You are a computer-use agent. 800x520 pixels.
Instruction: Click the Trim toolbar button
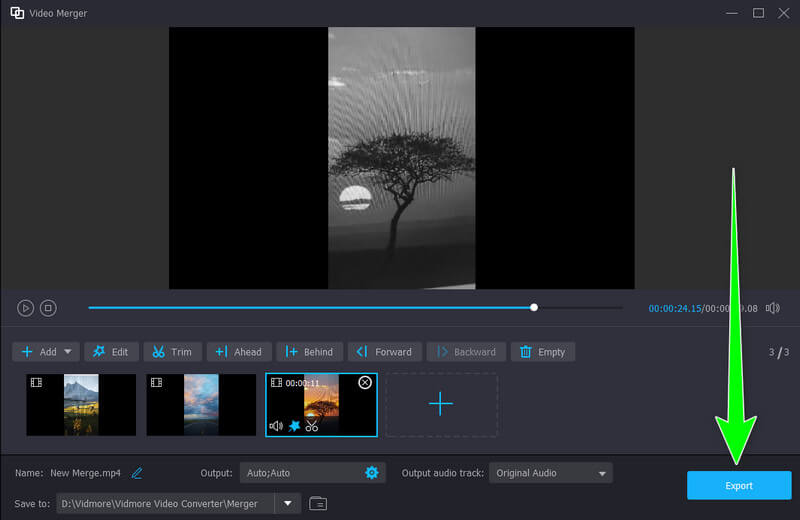(172, 352)
